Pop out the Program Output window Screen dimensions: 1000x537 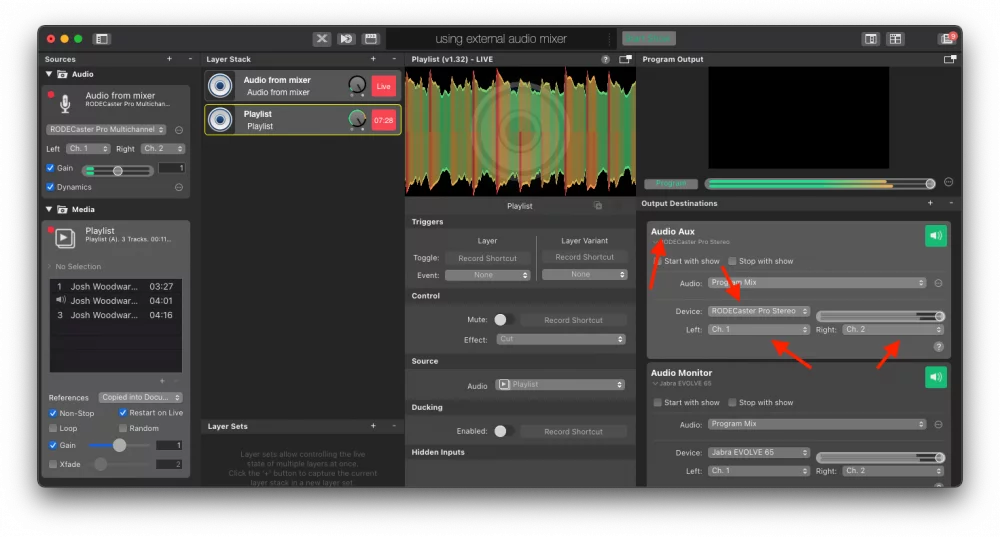coord(950,59)
